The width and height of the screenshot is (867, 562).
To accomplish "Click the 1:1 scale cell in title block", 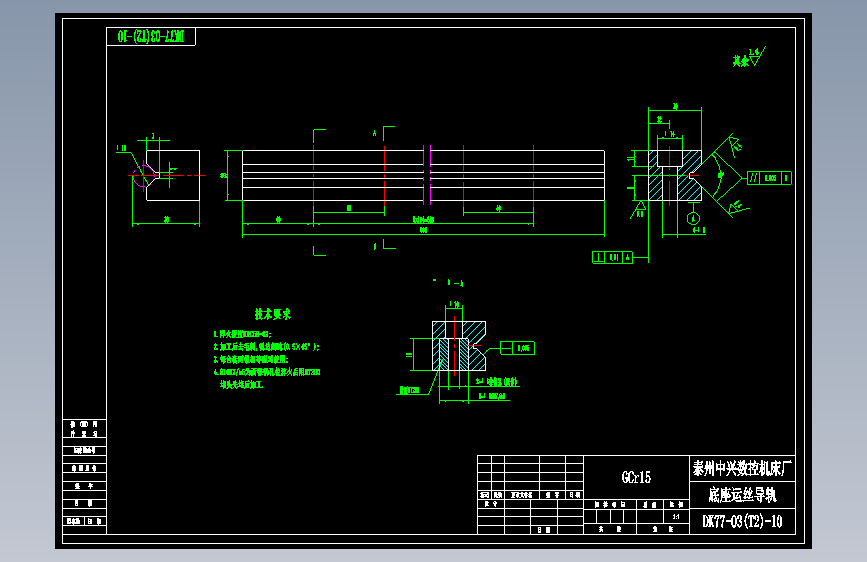I will (x=676, y=517).
